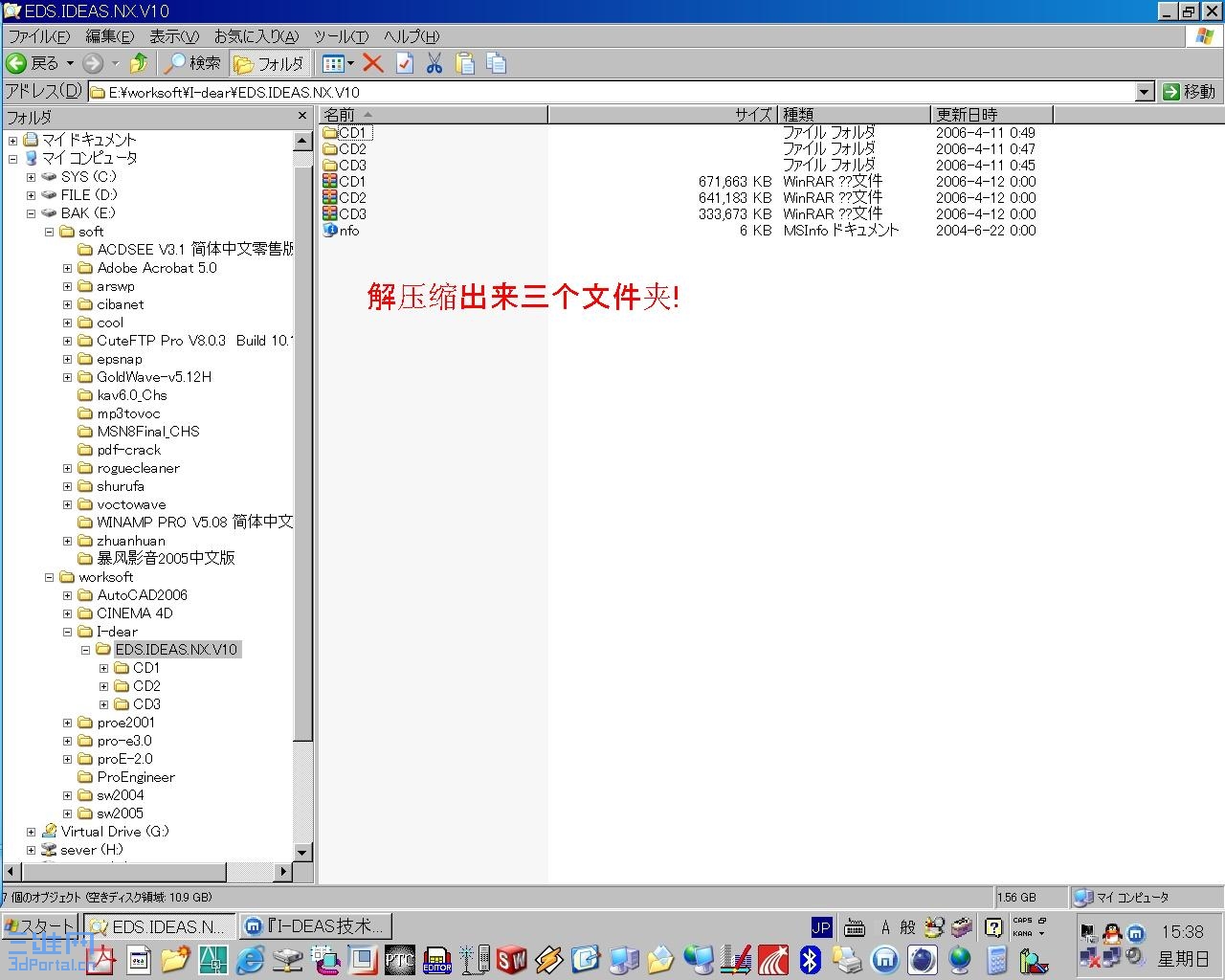Image resolution: width=1225 pixels, height=980 pixels.
Task: Collapse the worksoft folder node
Action: 49,577
